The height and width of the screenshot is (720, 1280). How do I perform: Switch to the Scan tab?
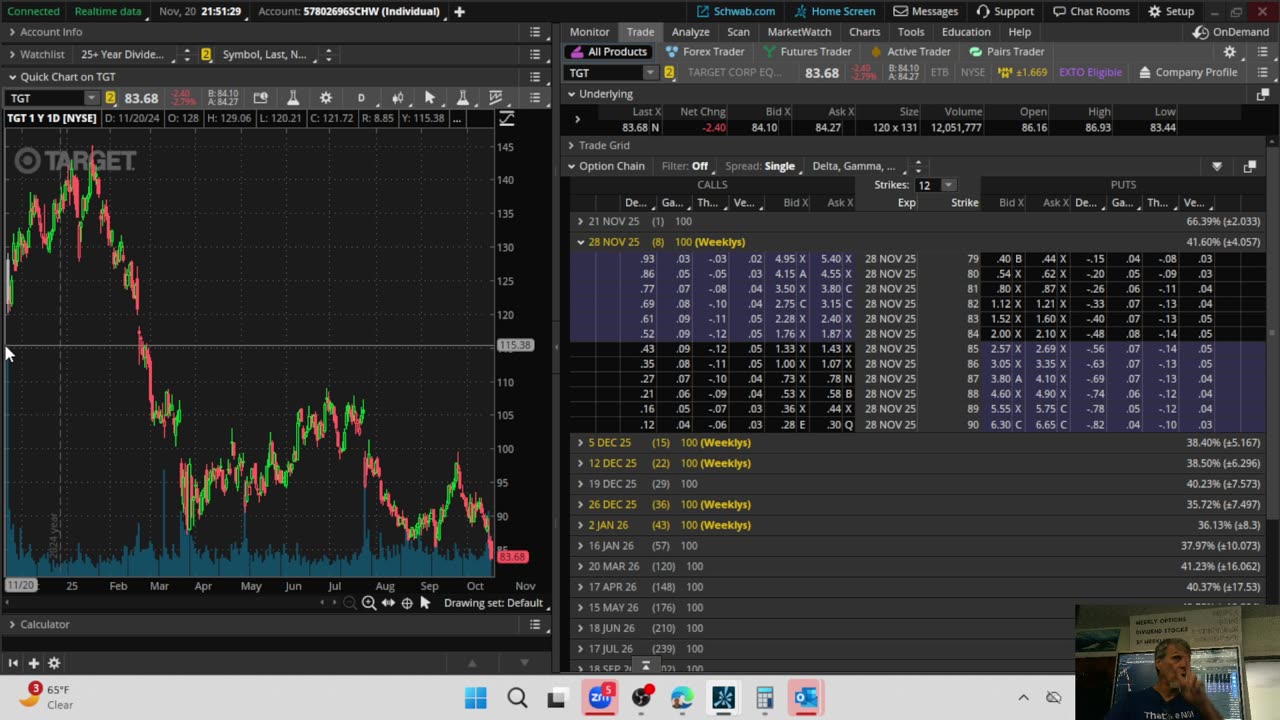coord(738,32)
